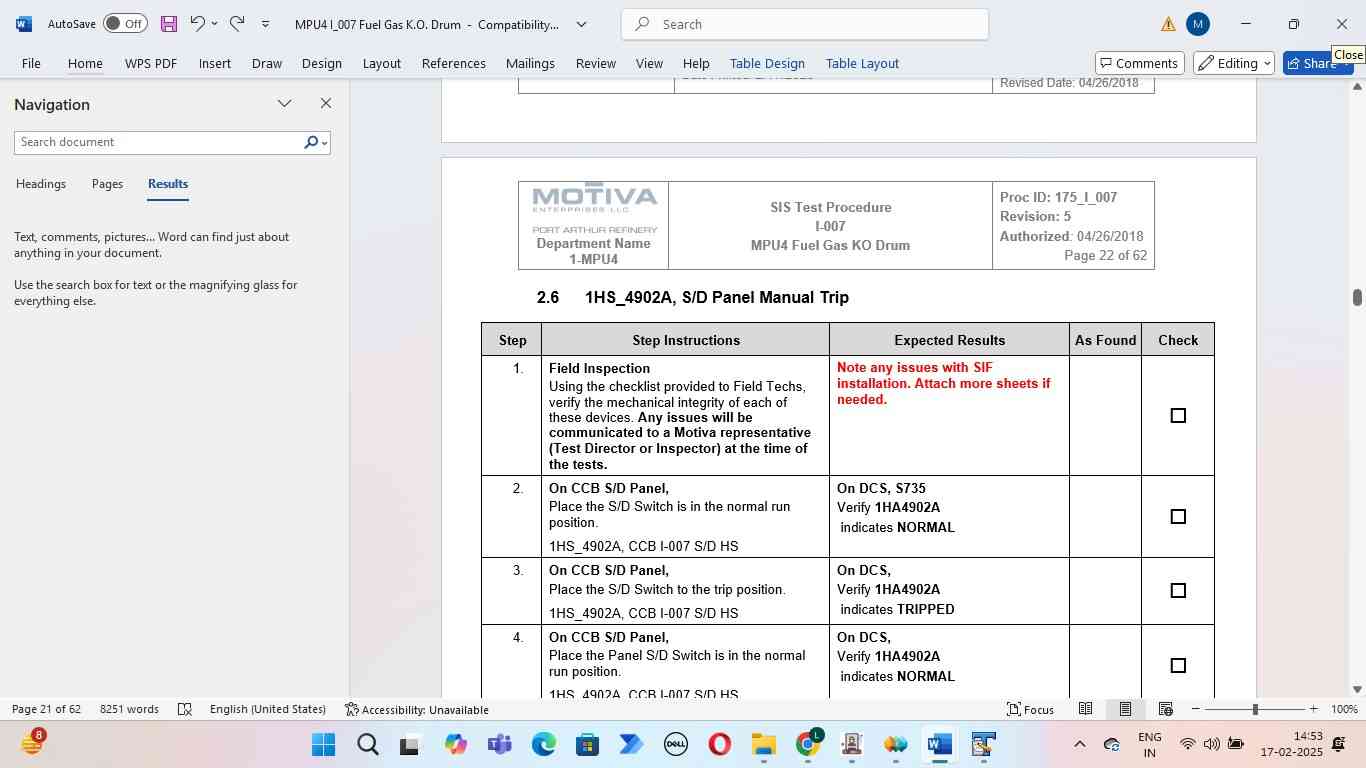Viewport: 1366px width, 768px height.
Task: Click the Task View taskbar icon
Action: 411,745
